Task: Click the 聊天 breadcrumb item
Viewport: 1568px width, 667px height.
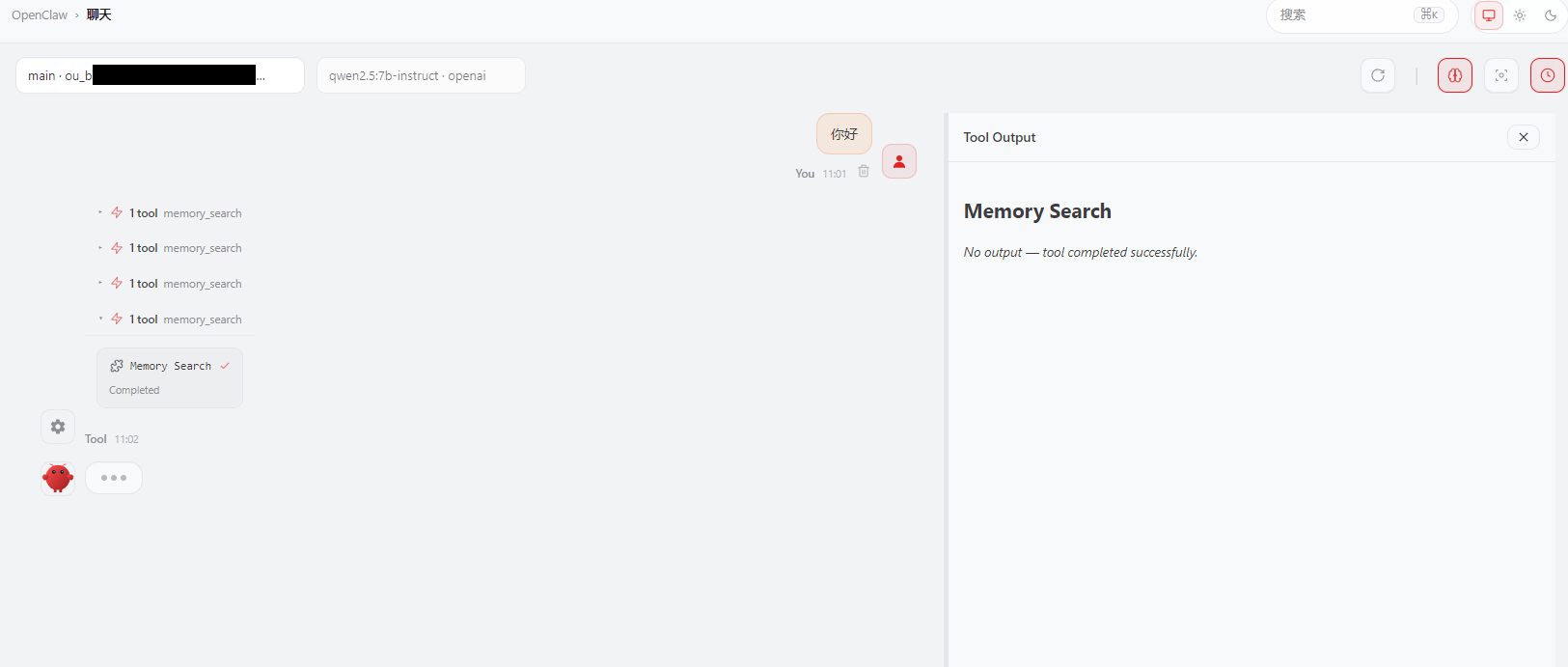Action: 99,14
